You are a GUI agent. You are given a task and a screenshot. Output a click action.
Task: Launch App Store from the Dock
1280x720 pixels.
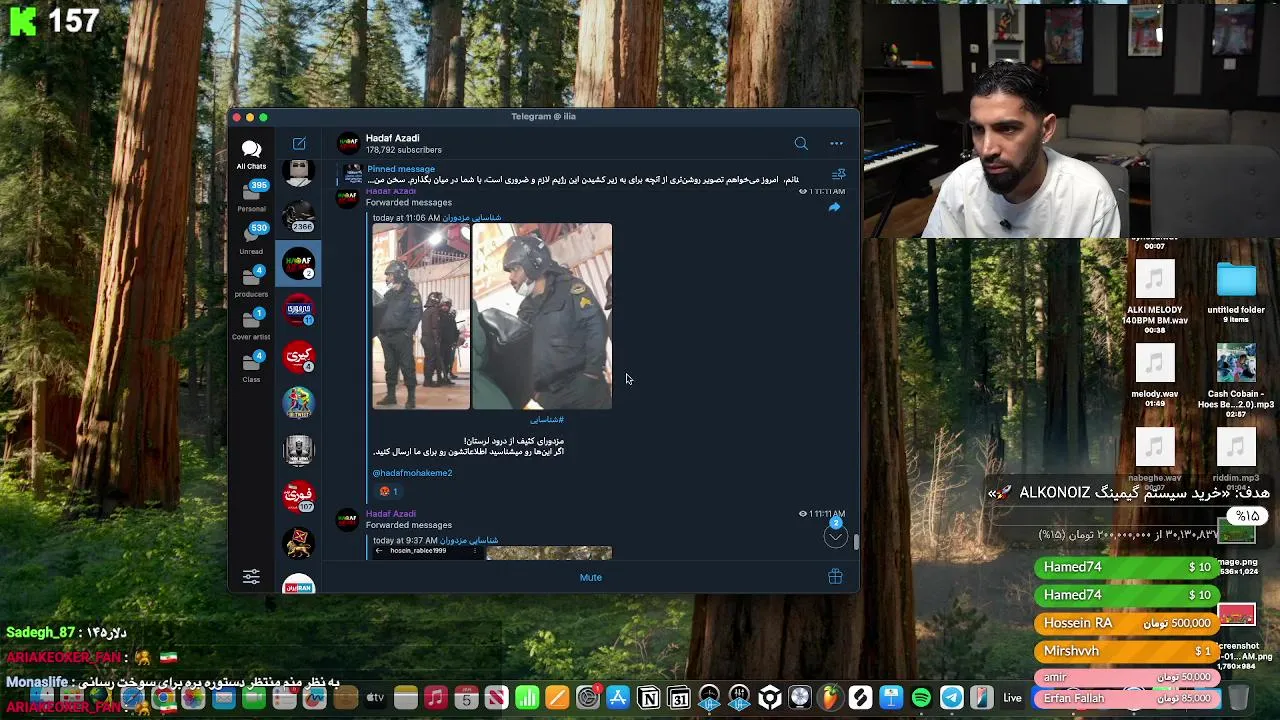(618, 697)
